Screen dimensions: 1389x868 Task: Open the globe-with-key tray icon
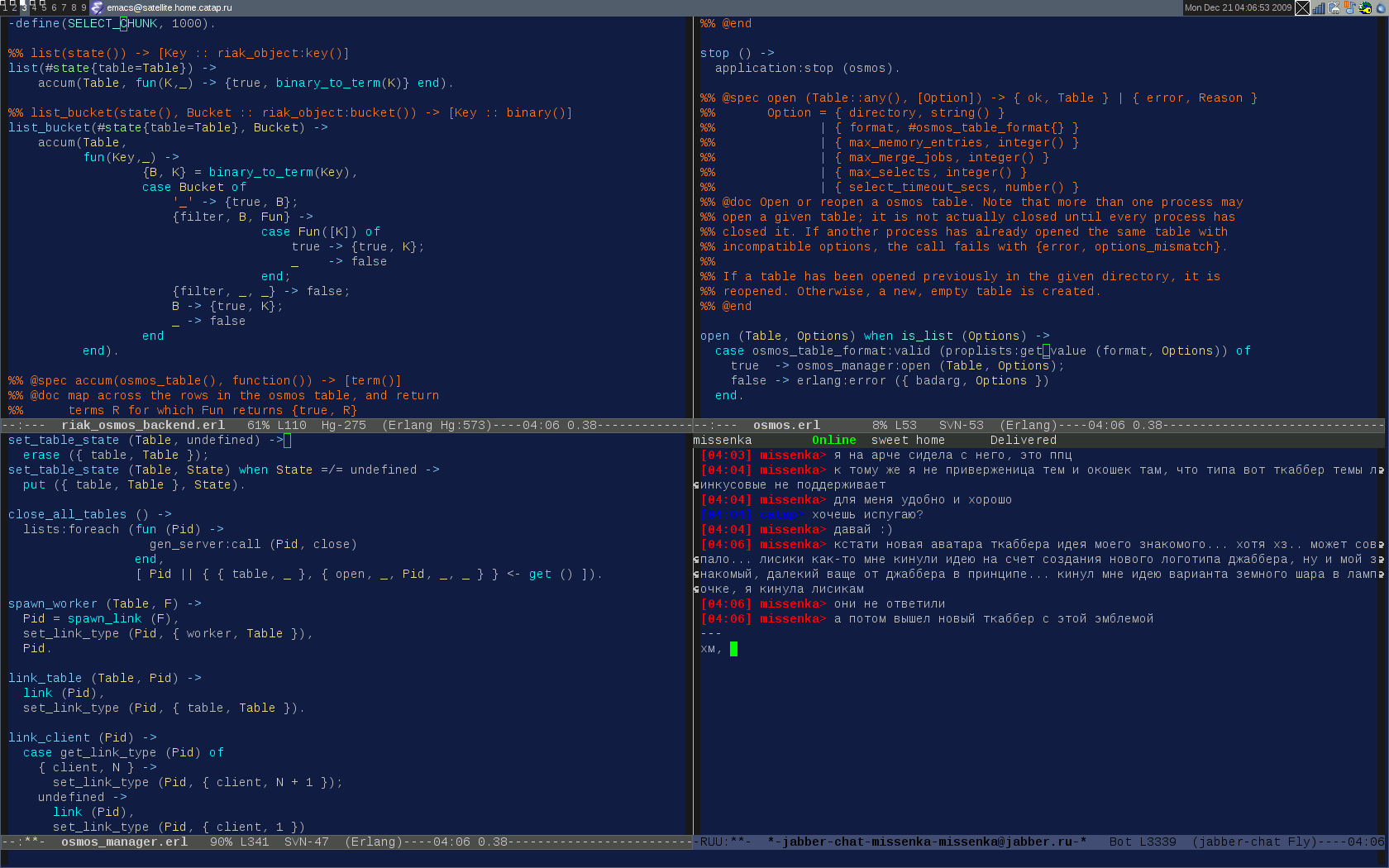[x=1366, y=7]
